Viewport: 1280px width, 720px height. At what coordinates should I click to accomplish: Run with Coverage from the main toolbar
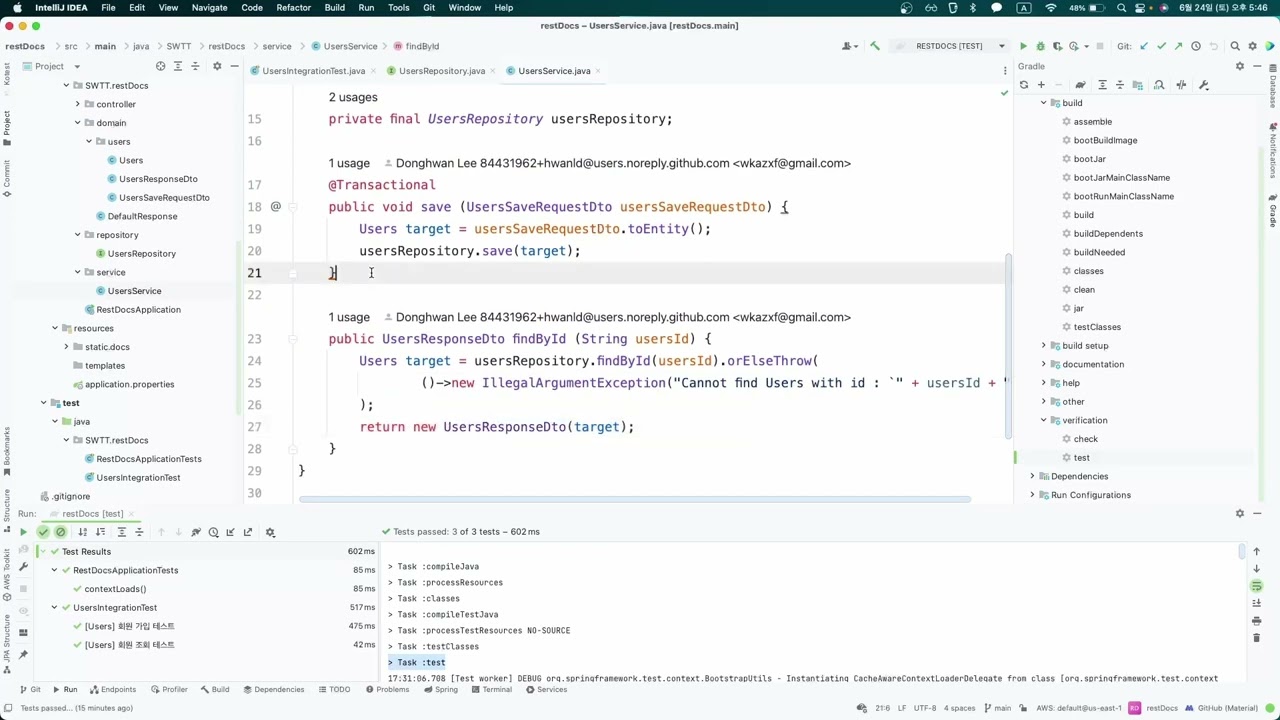pyautogui.click(x=1057, y=46)
